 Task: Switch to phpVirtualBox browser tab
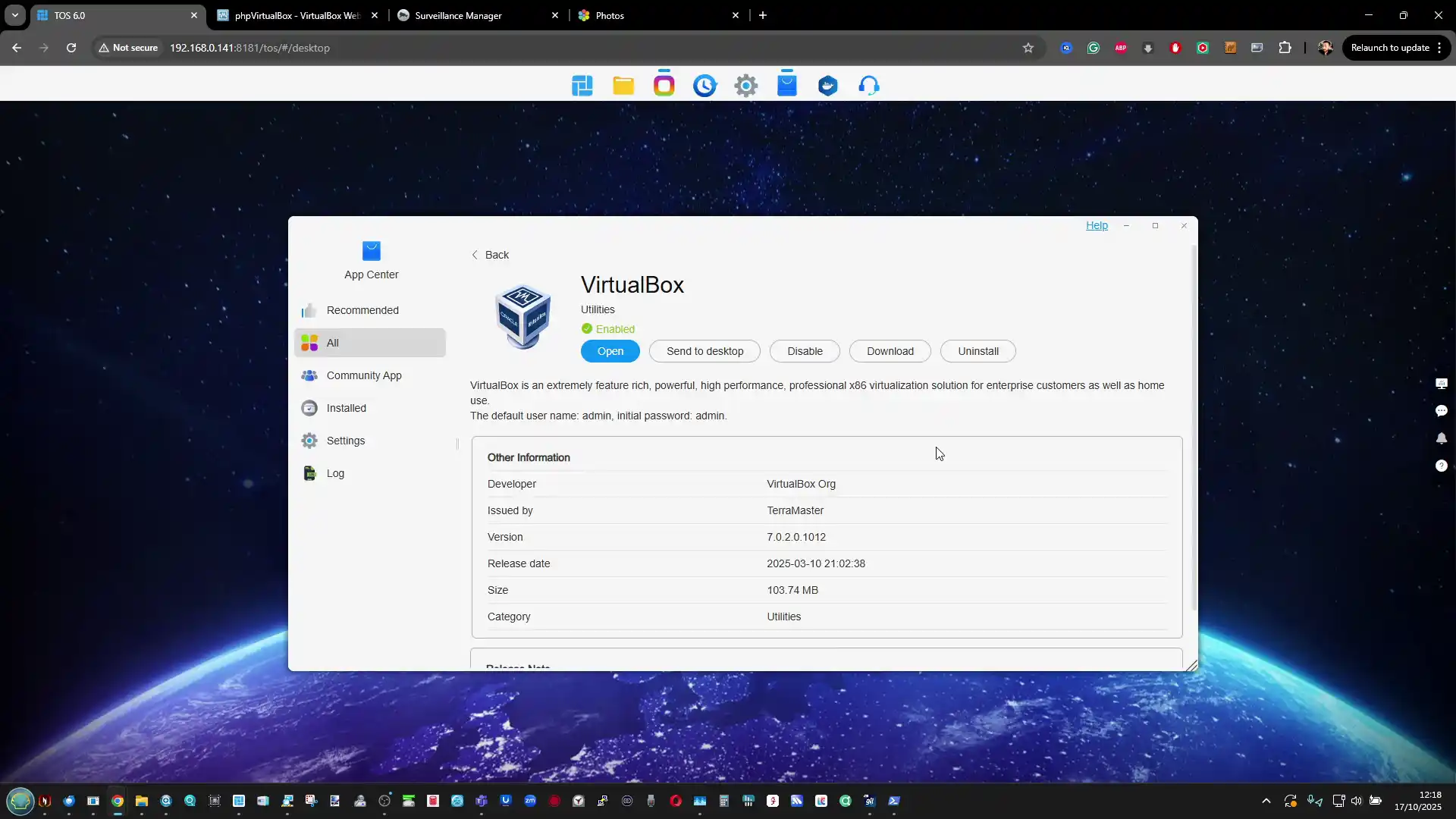click(x=297, y=15)
